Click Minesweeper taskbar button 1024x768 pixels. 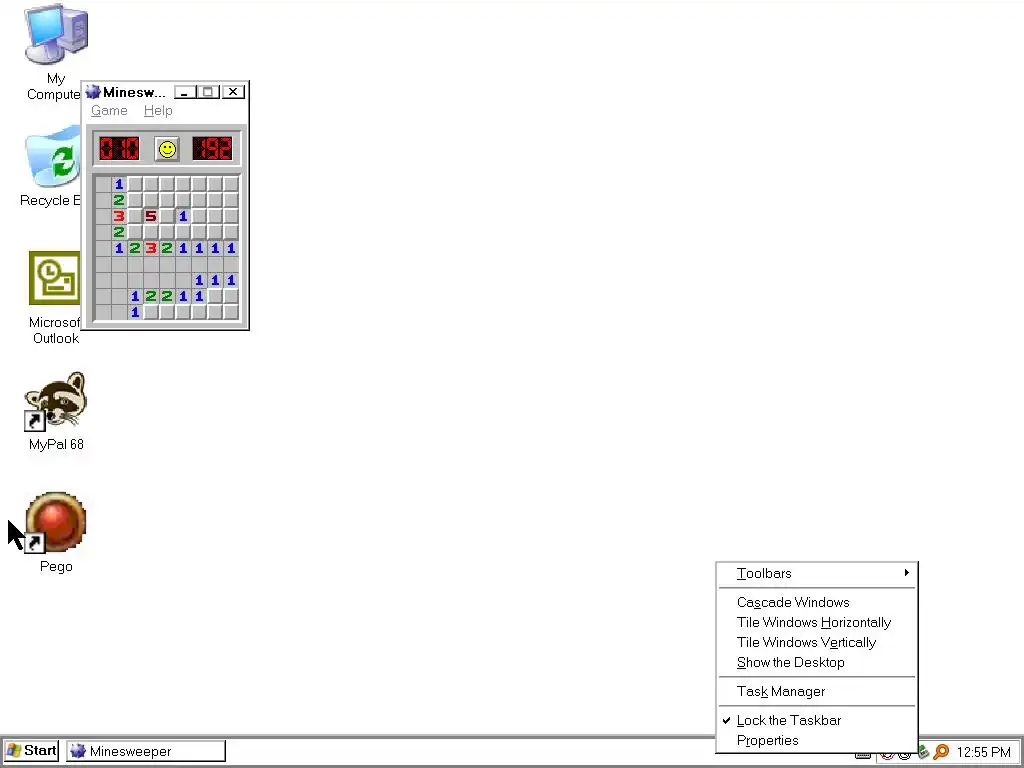pyautogui.click(x=146, y=751)
